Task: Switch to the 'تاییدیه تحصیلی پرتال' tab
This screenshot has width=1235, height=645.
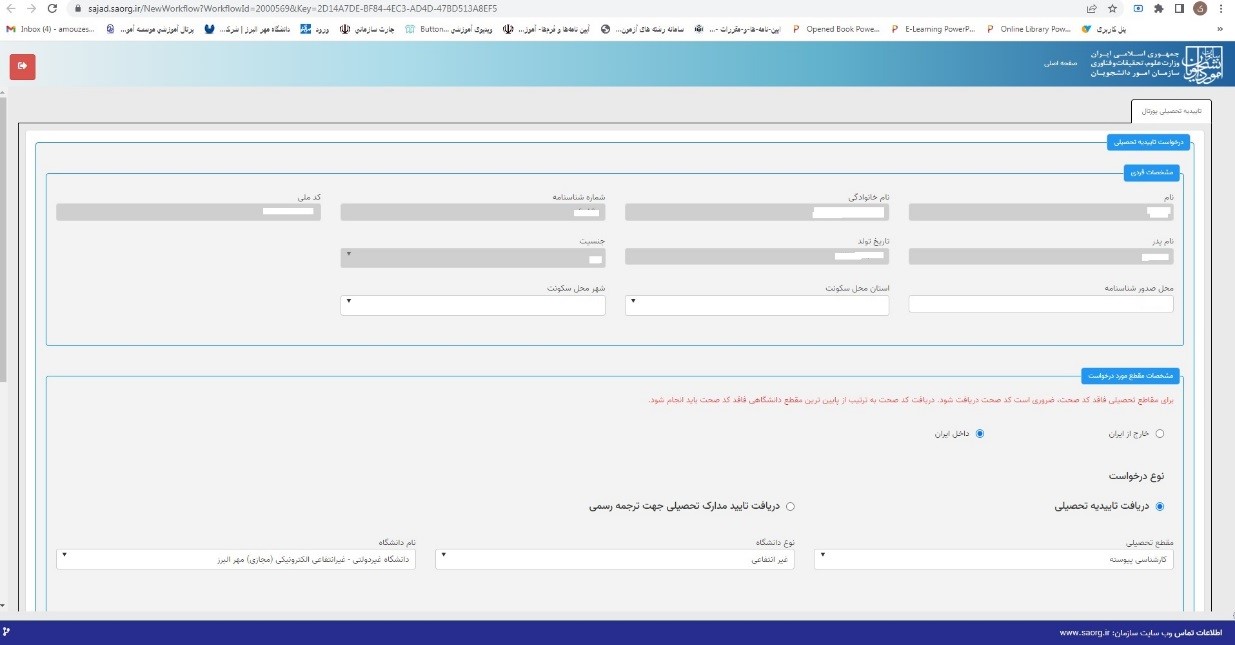Action: pyautogui.click(x=1171, y=112)
